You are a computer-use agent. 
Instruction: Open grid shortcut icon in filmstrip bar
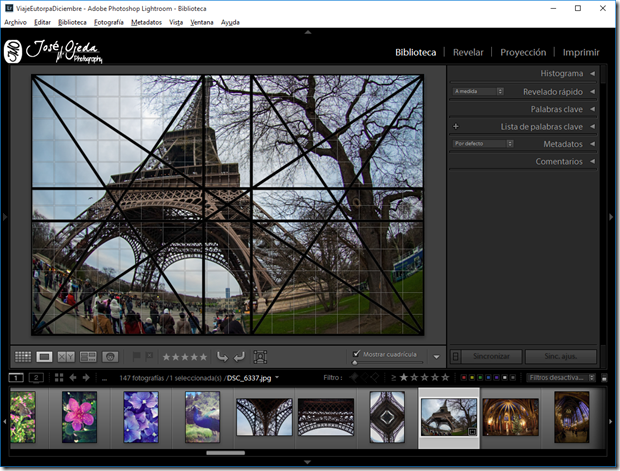[59, 378]
